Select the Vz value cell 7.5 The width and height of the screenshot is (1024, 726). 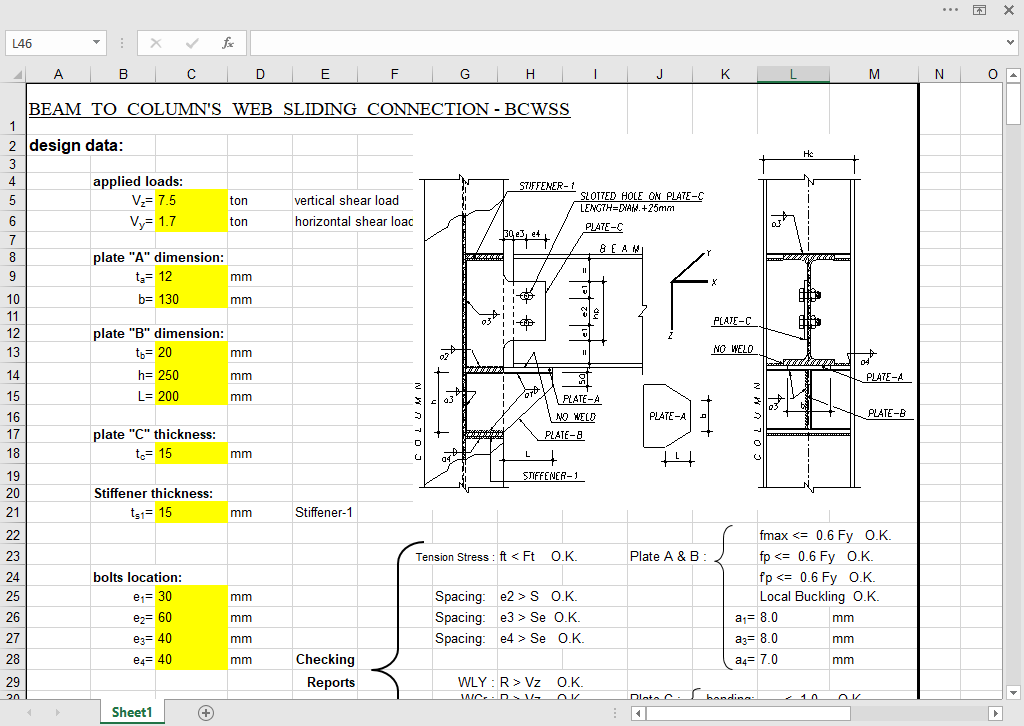tap(191, 200)
